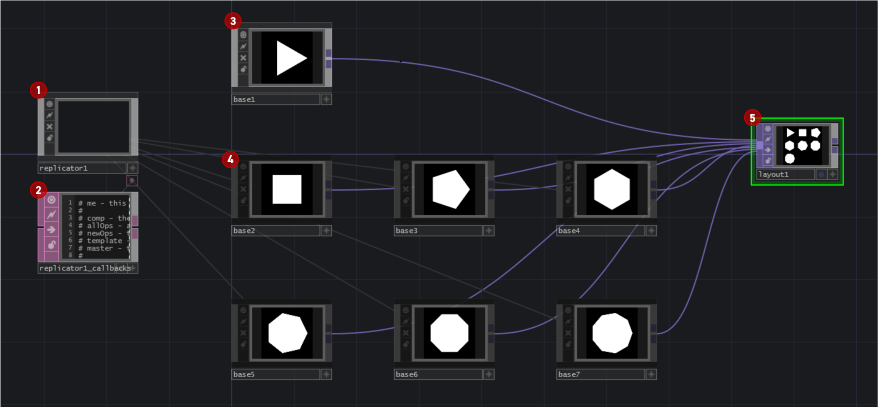The height and width of the screenshot is (407, 878).
Task: Toggle Clone Immune flag on base1
Action: pos(243,46)
